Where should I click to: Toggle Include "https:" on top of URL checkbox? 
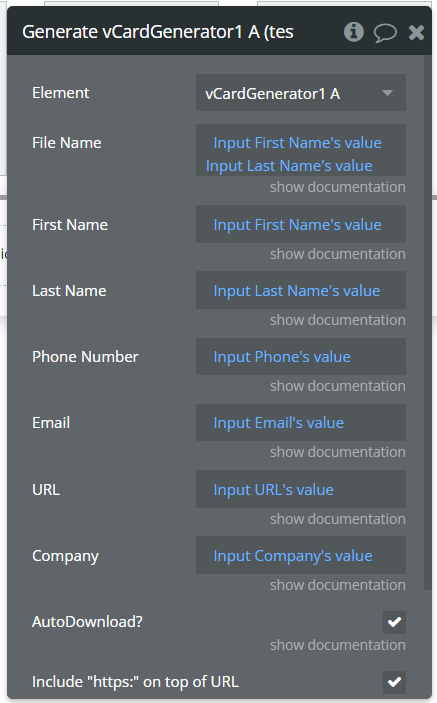(x=394, y=682)
